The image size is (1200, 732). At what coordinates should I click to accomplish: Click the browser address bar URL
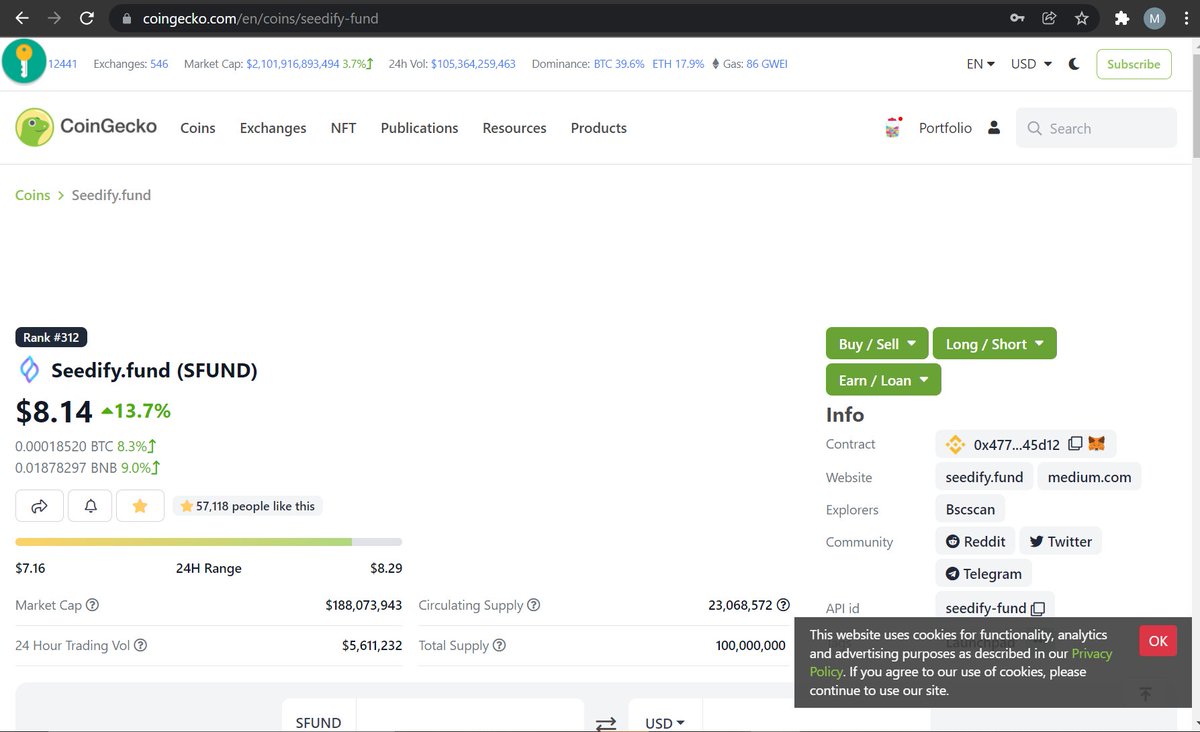(x=260, y=18)
